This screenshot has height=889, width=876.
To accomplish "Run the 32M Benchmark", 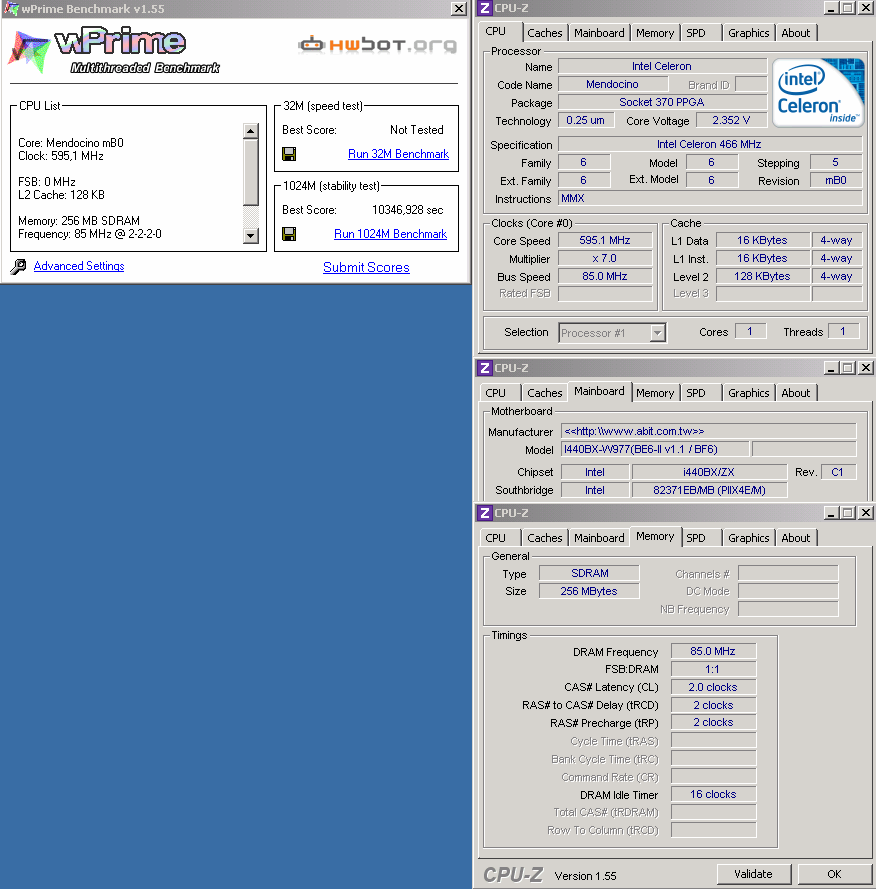I will click(x=398, y=154).
